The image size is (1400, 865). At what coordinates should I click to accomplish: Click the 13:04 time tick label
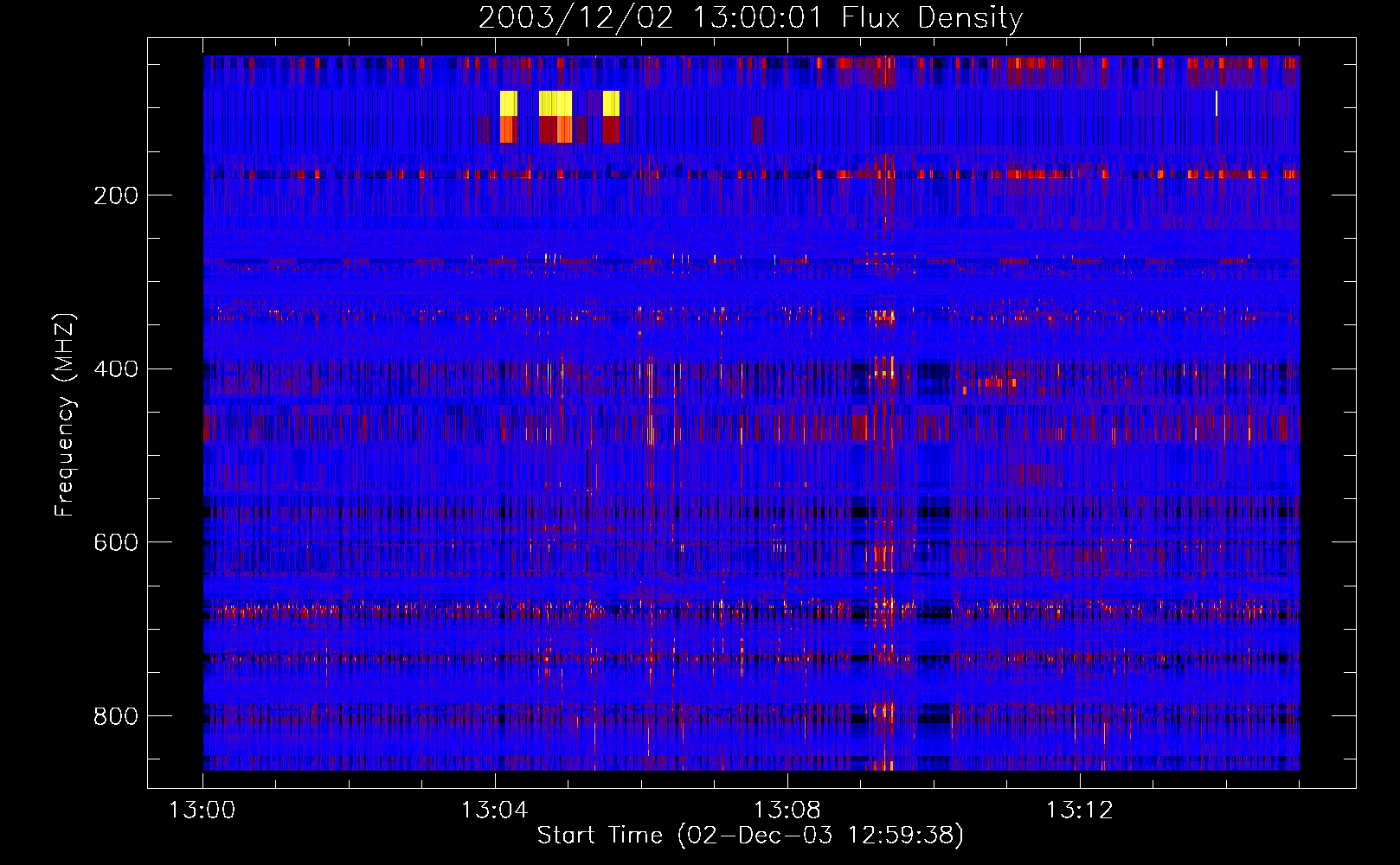(x=495, y=811)
